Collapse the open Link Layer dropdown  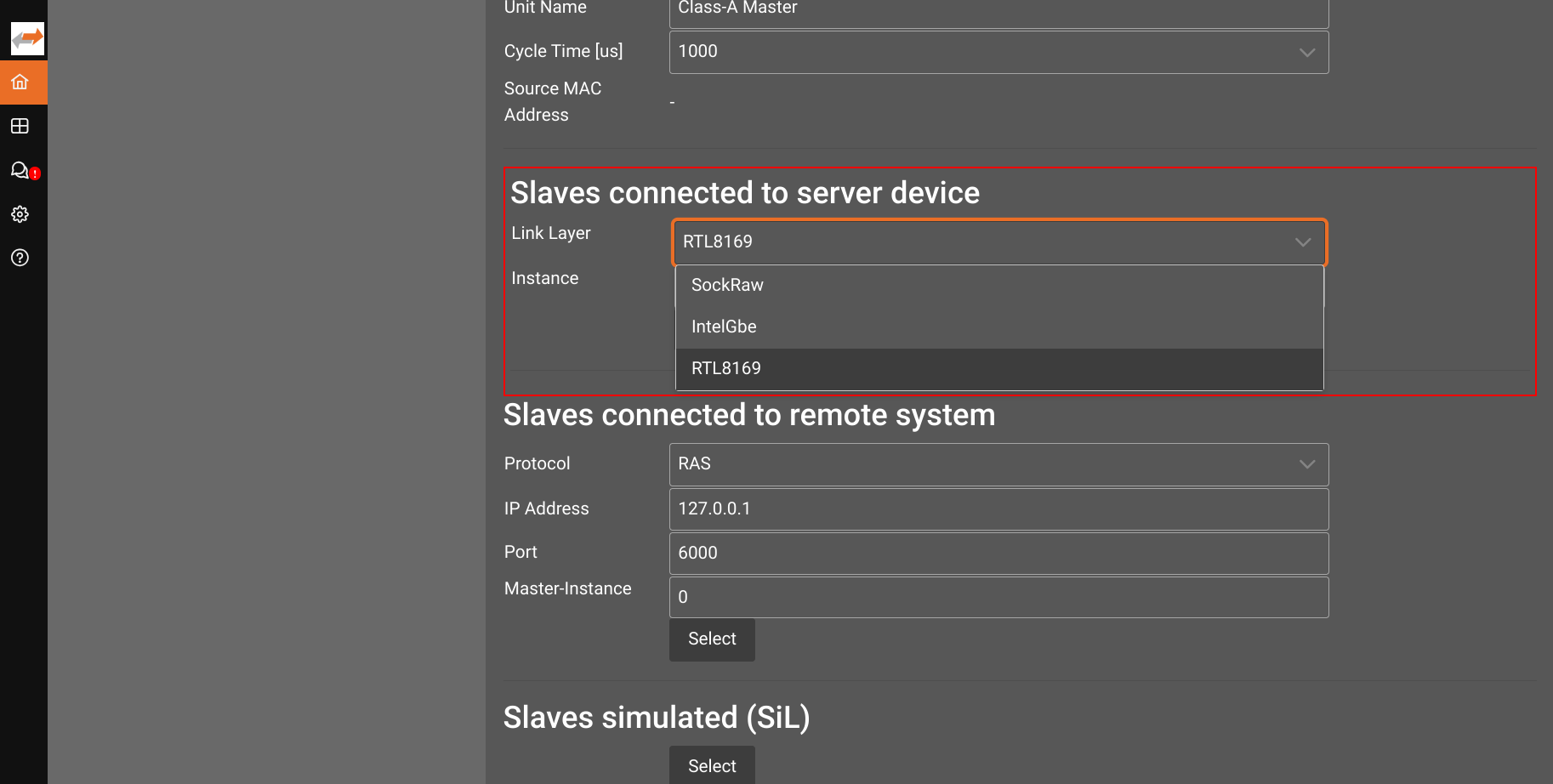pyautogui.click(x=1302, y=242)
